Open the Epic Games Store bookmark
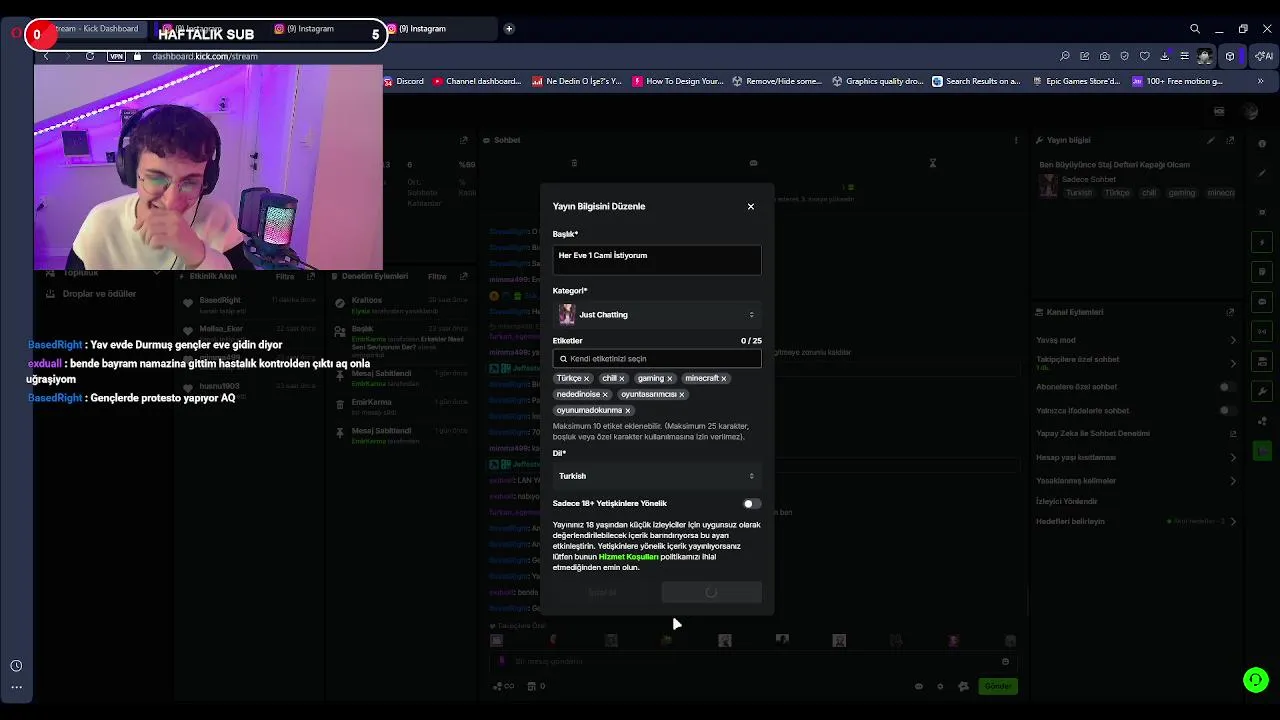The height and width of the screenshot is (720, 1280). (1075, 81)
